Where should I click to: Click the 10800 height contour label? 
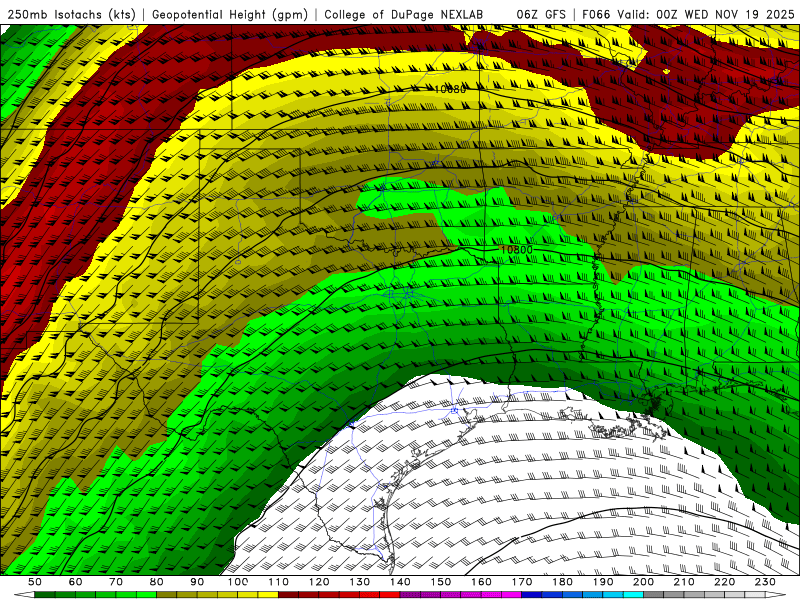(x=516, y=249)
